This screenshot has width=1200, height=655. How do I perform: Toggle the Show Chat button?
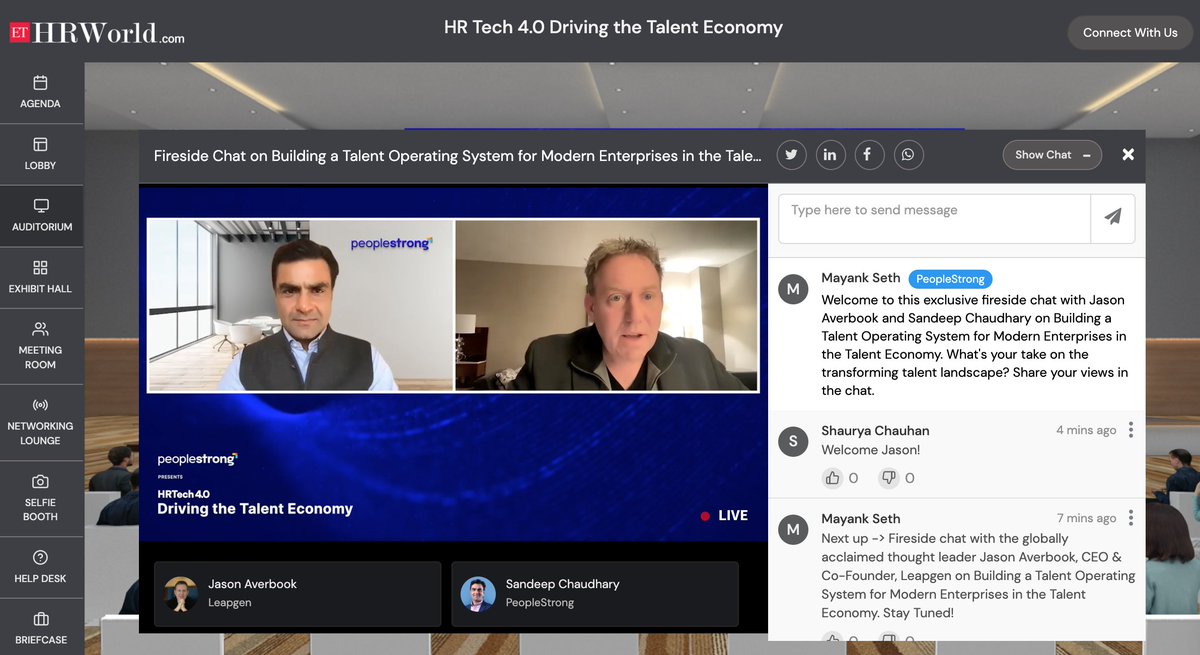coord(1052,155)
